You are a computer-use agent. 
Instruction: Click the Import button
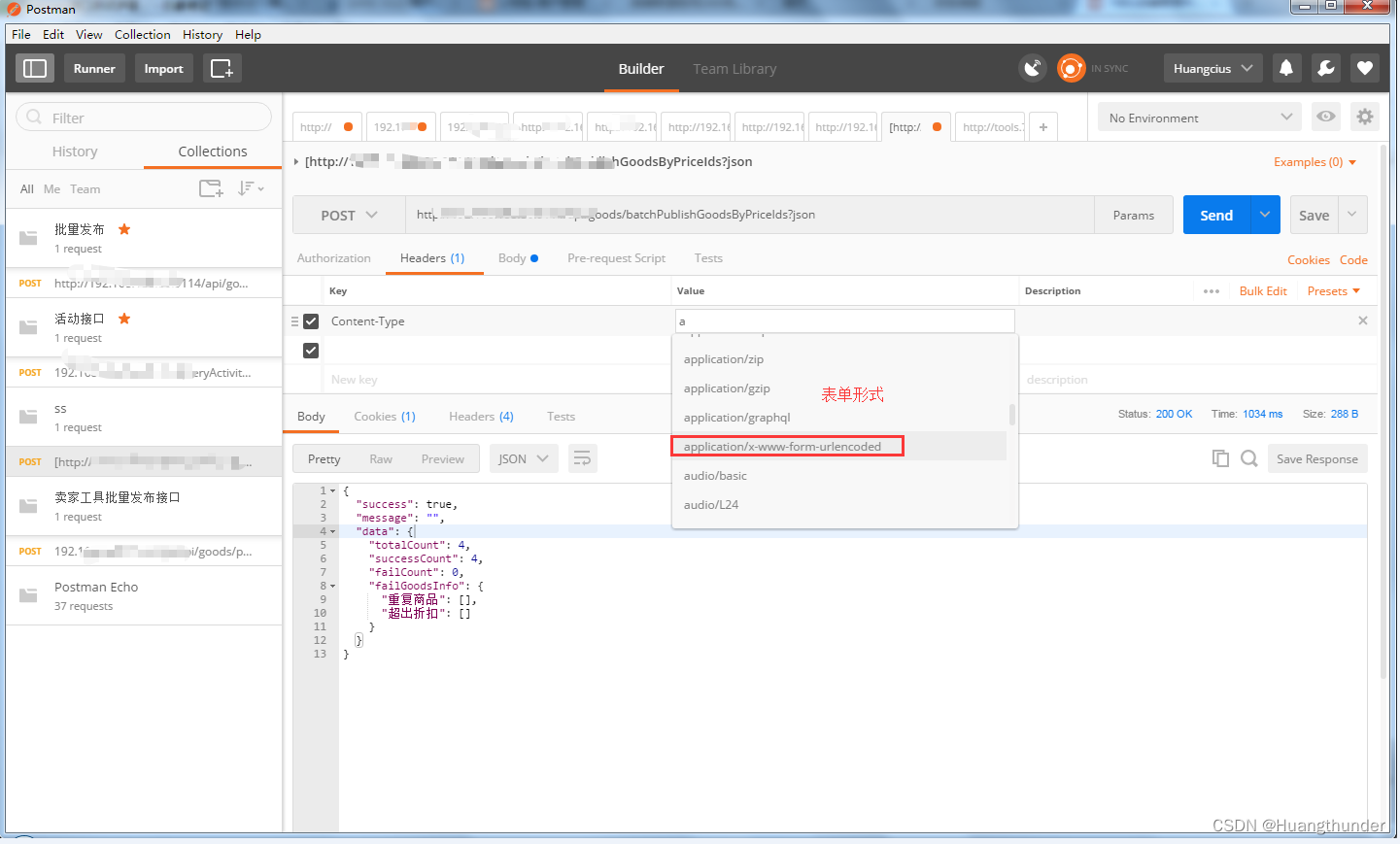[163, 68]
